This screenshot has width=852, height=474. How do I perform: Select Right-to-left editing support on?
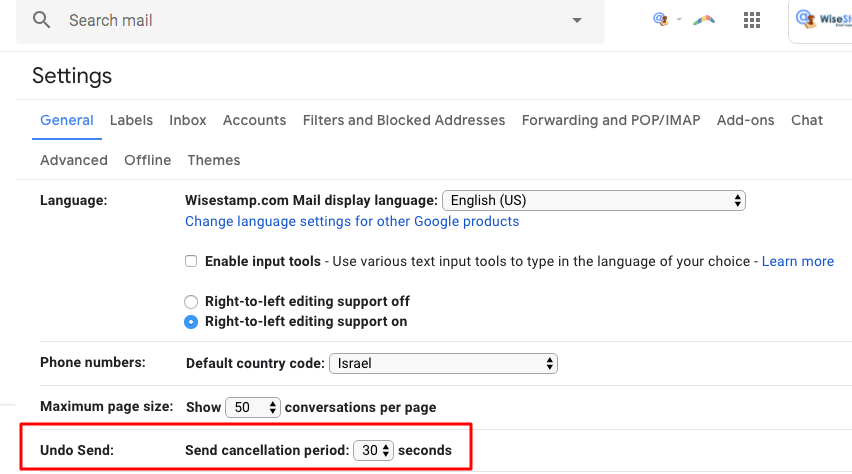[191, 322]
